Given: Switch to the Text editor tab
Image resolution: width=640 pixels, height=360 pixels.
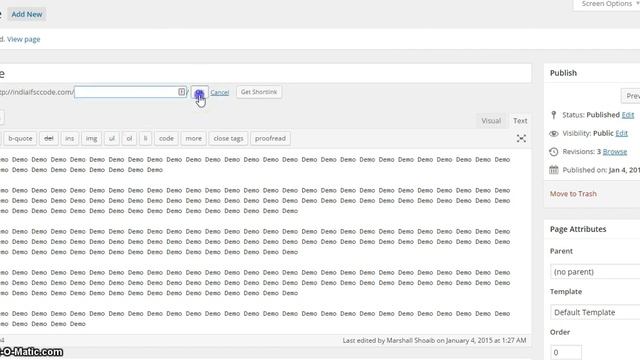Looking at the screenshot, I should 520,121.
